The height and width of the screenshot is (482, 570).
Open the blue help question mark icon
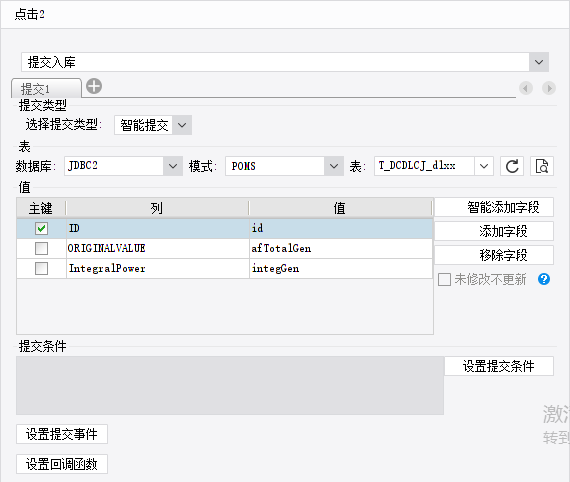(544, 279)
